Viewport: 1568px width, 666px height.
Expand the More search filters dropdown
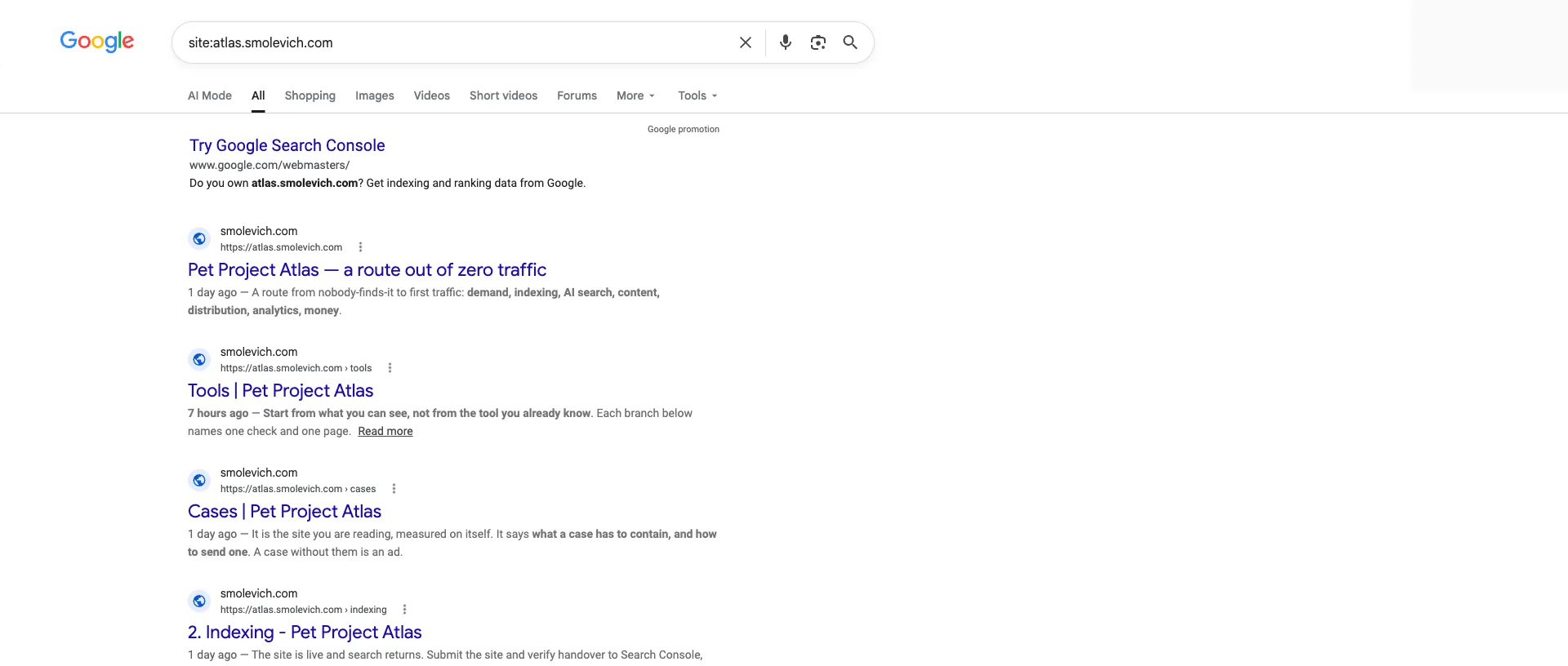pos(635,95)
